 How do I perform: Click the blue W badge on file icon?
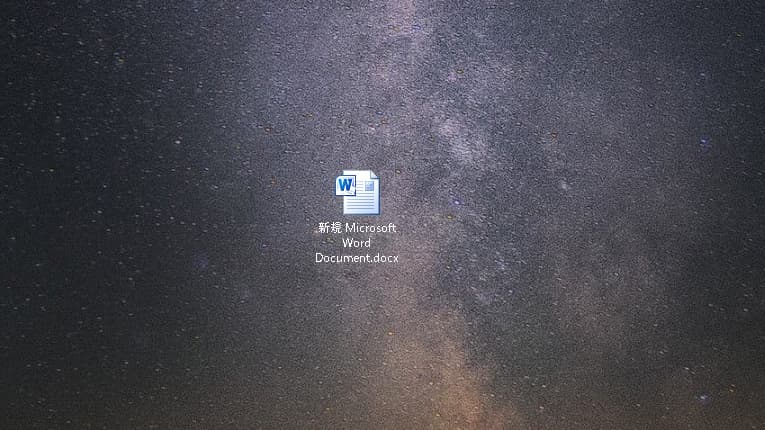tap(346, 186)
